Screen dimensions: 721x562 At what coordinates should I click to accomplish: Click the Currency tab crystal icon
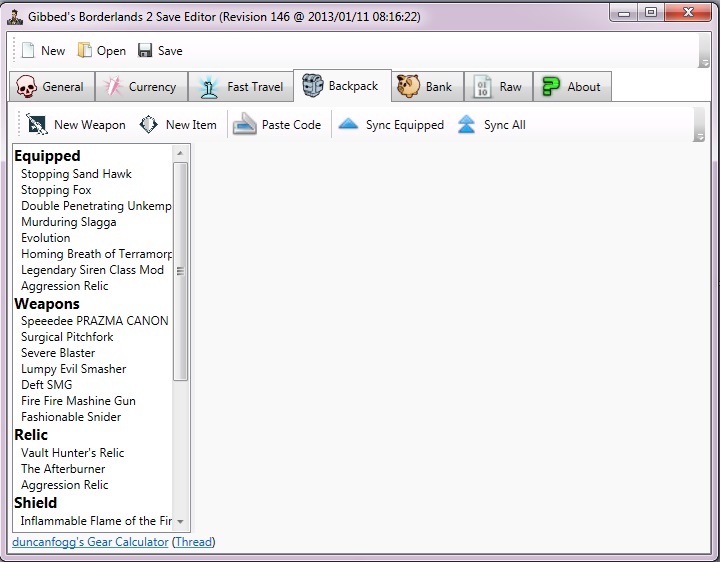tap(113, 86)
